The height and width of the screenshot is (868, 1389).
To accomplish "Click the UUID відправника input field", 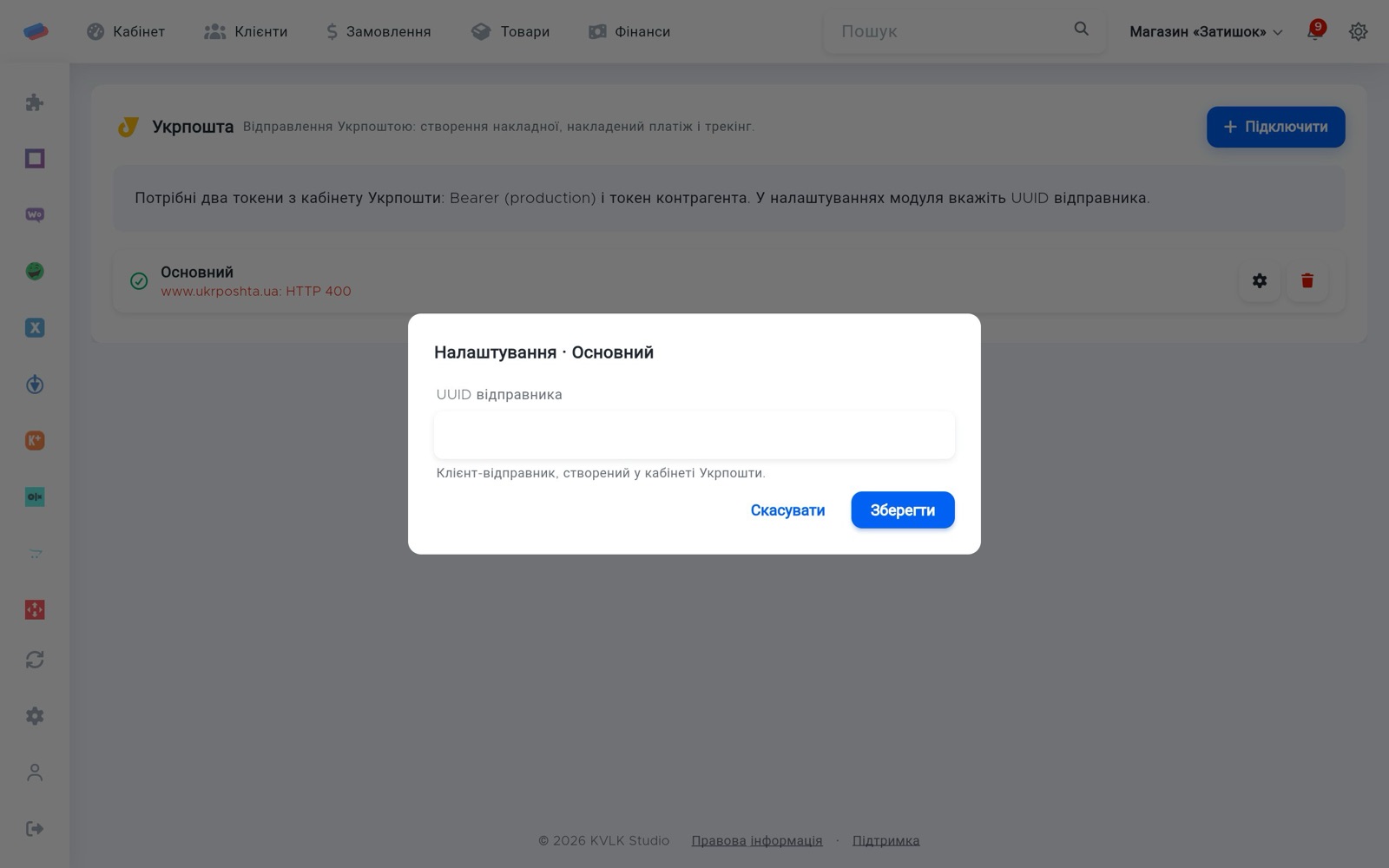I will pyautogui.click(x=694, y=435).
